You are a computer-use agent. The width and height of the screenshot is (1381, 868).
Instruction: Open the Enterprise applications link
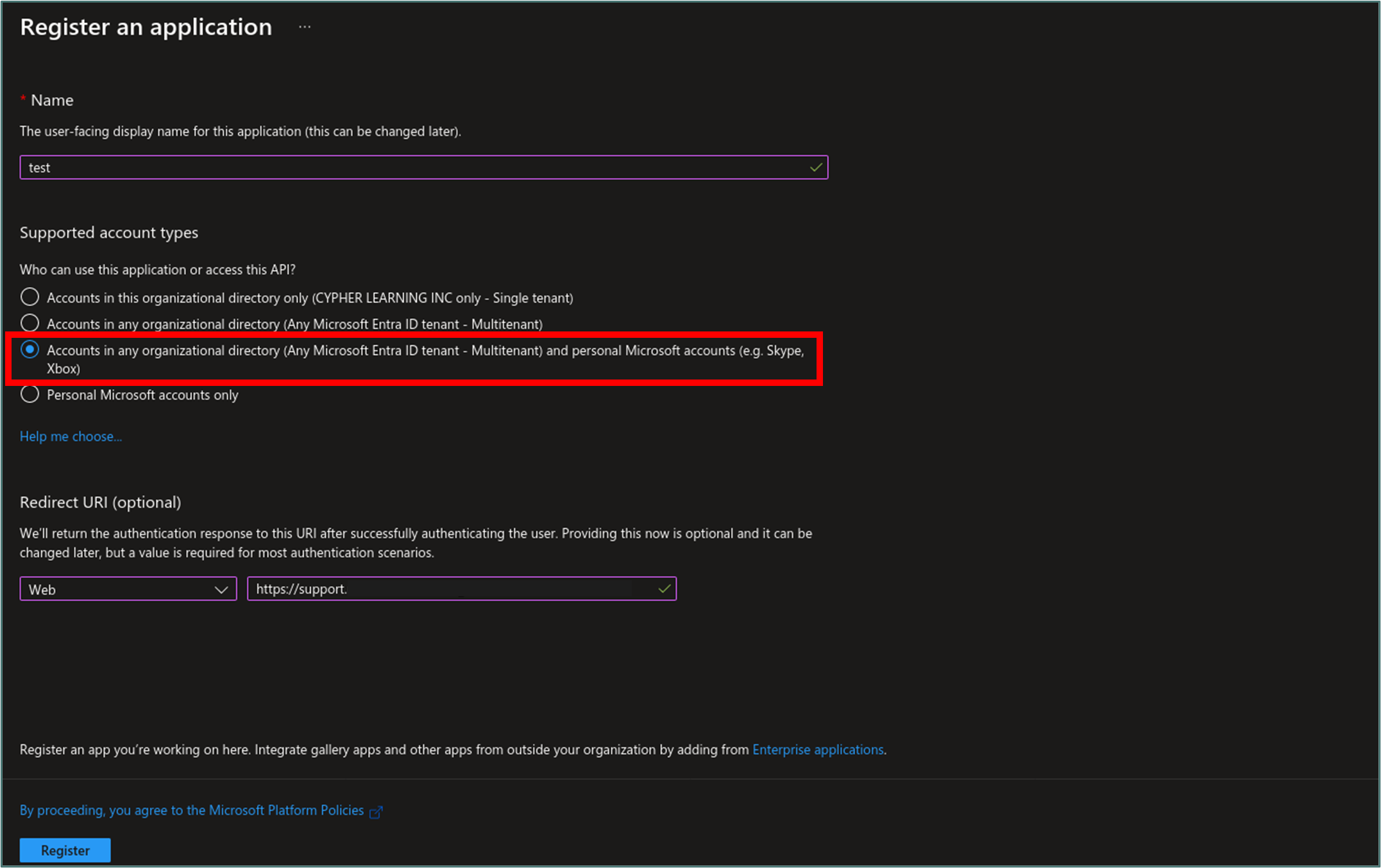pos(817,749)
